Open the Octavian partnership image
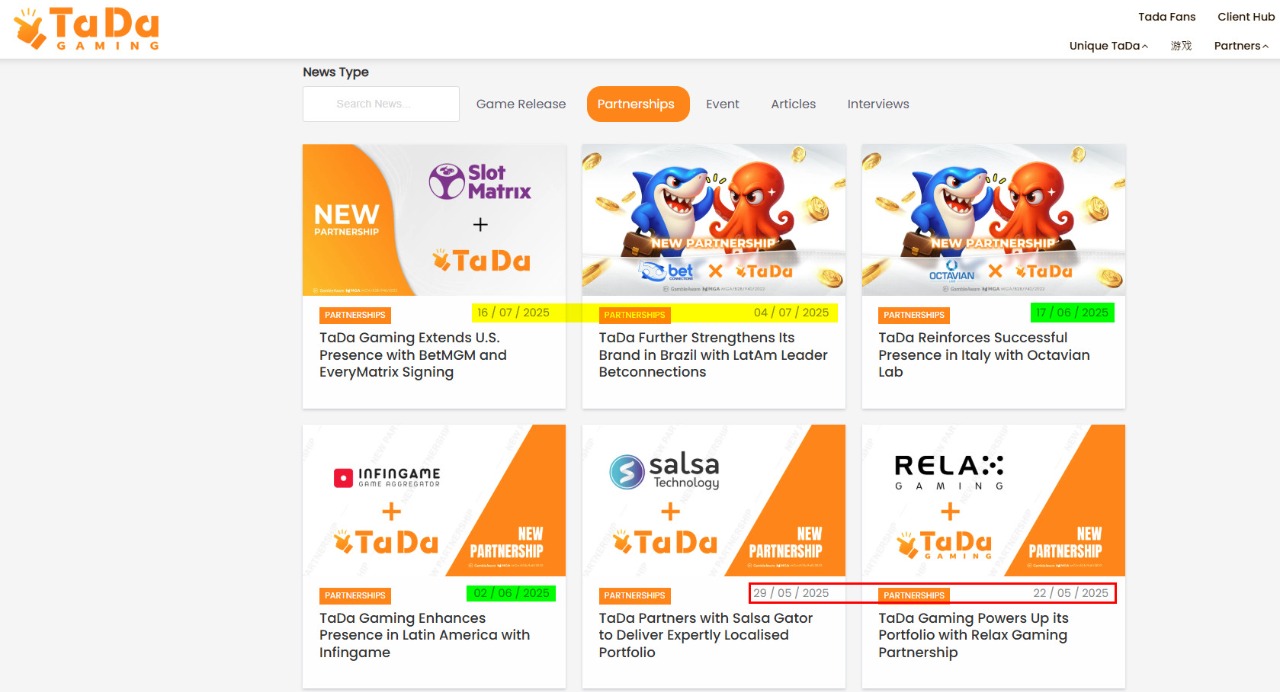This screenshot has height=692, width=1280. (x=993, y=220)
